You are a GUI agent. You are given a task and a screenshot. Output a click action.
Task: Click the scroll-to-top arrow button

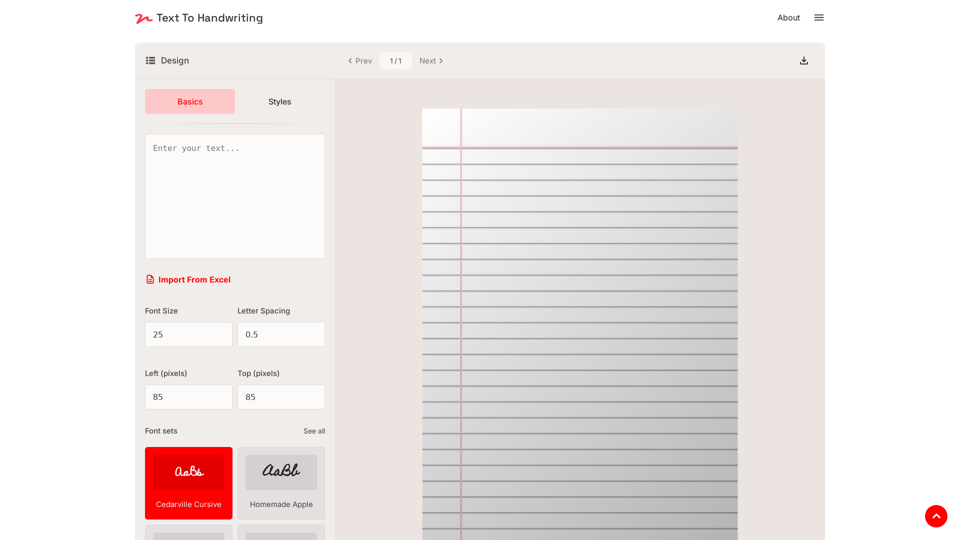pos(935,516)
